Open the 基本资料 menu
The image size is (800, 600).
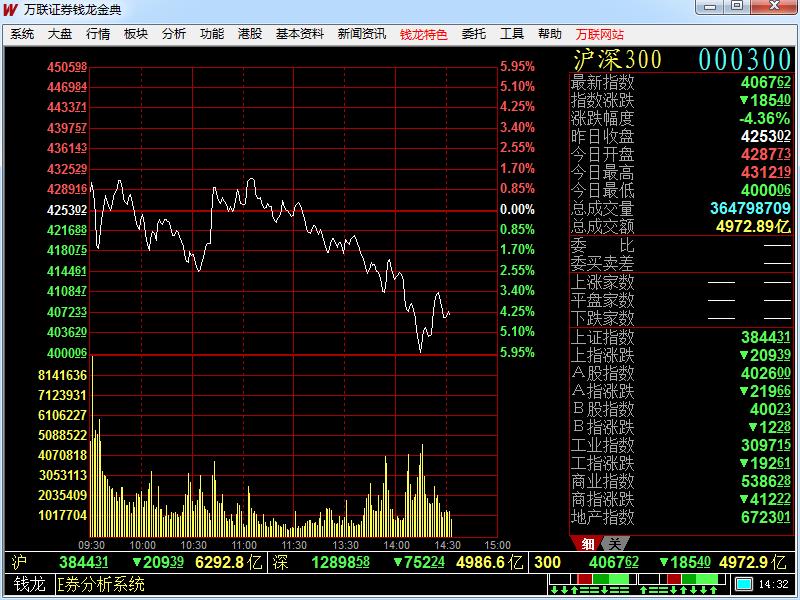point(300,34)
